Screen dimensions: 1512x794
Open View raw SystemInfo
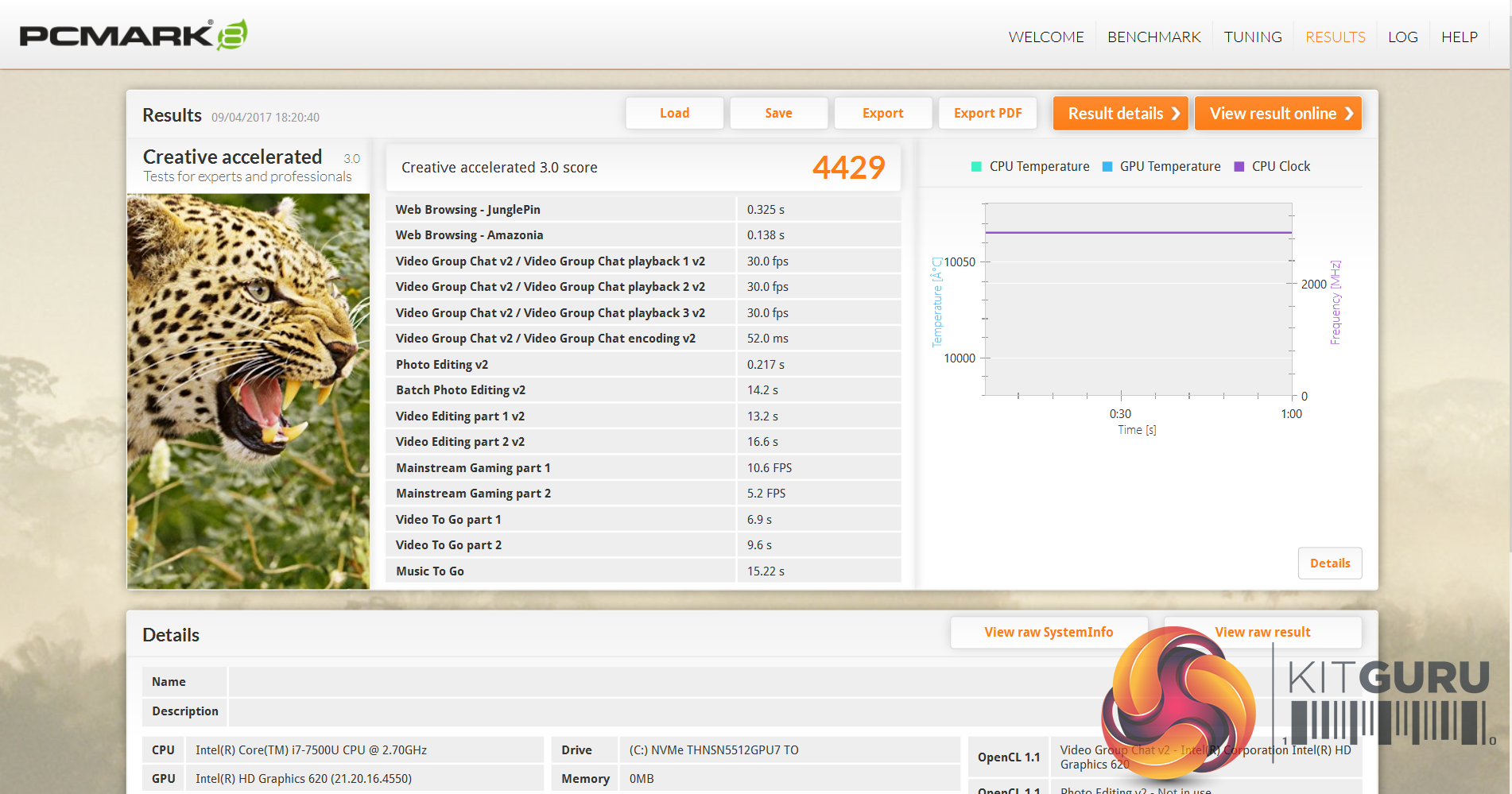tap(1048, 632)
